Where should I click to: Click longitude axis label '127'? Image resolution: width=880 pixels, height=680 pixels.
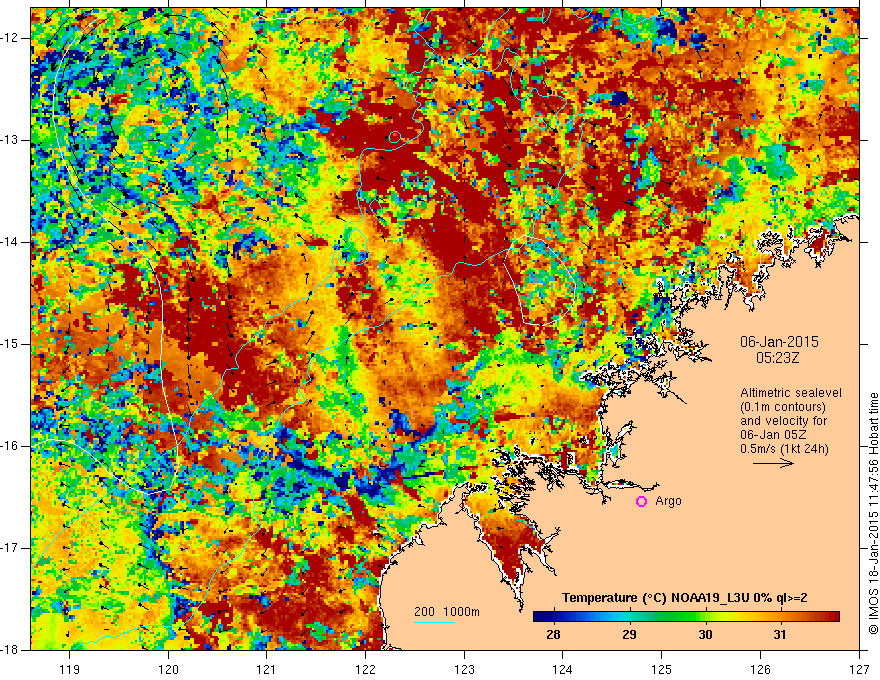pyautogui.click(x=859, y=669)
